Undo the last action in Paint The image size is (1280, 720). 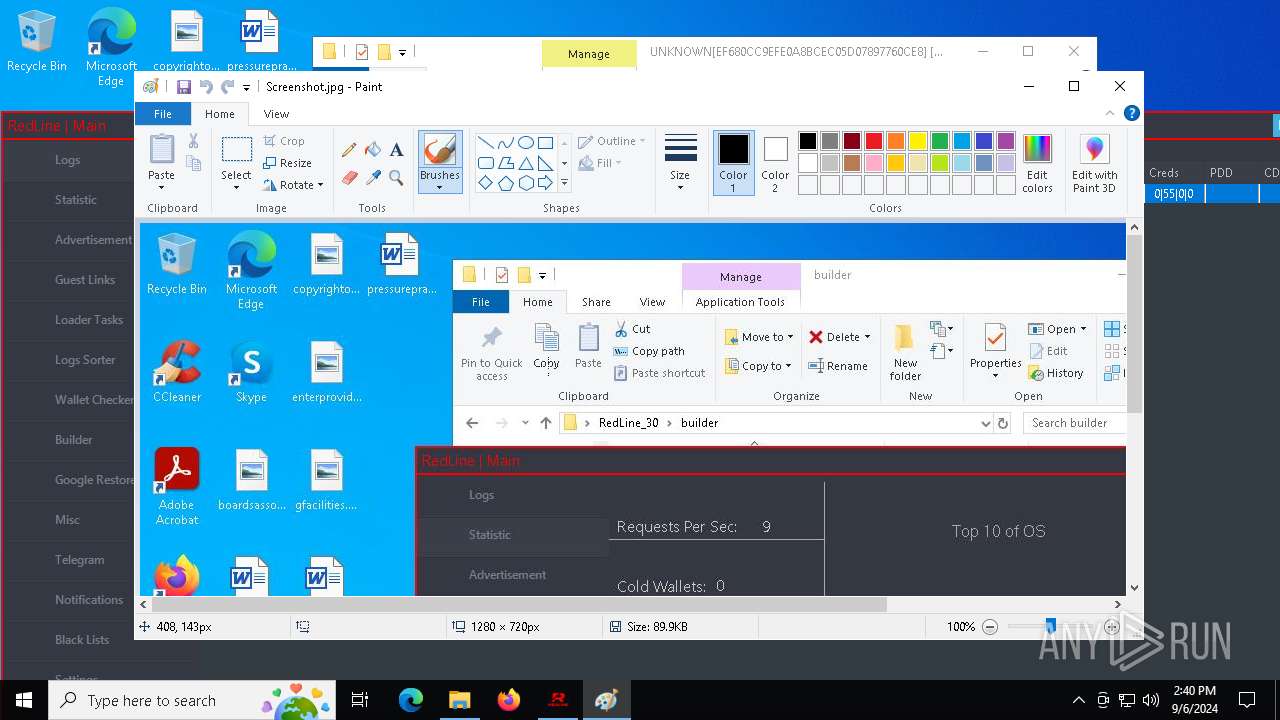click(x=206, y=87)
